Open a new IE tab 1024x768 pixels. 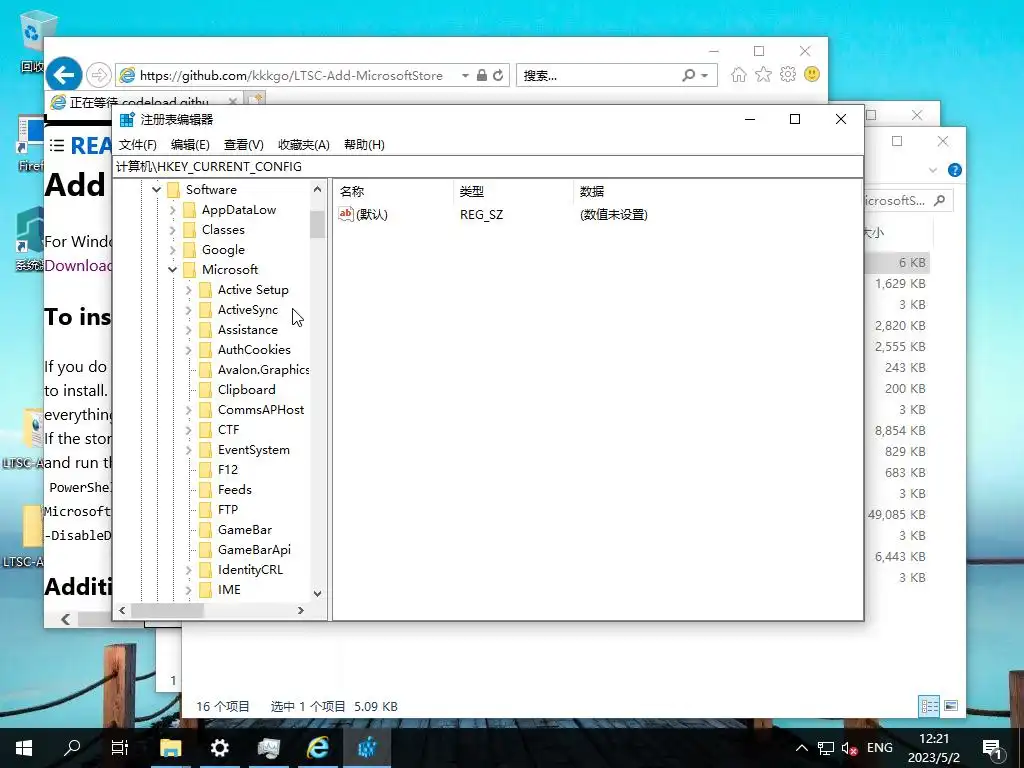(x=255, y=99)
